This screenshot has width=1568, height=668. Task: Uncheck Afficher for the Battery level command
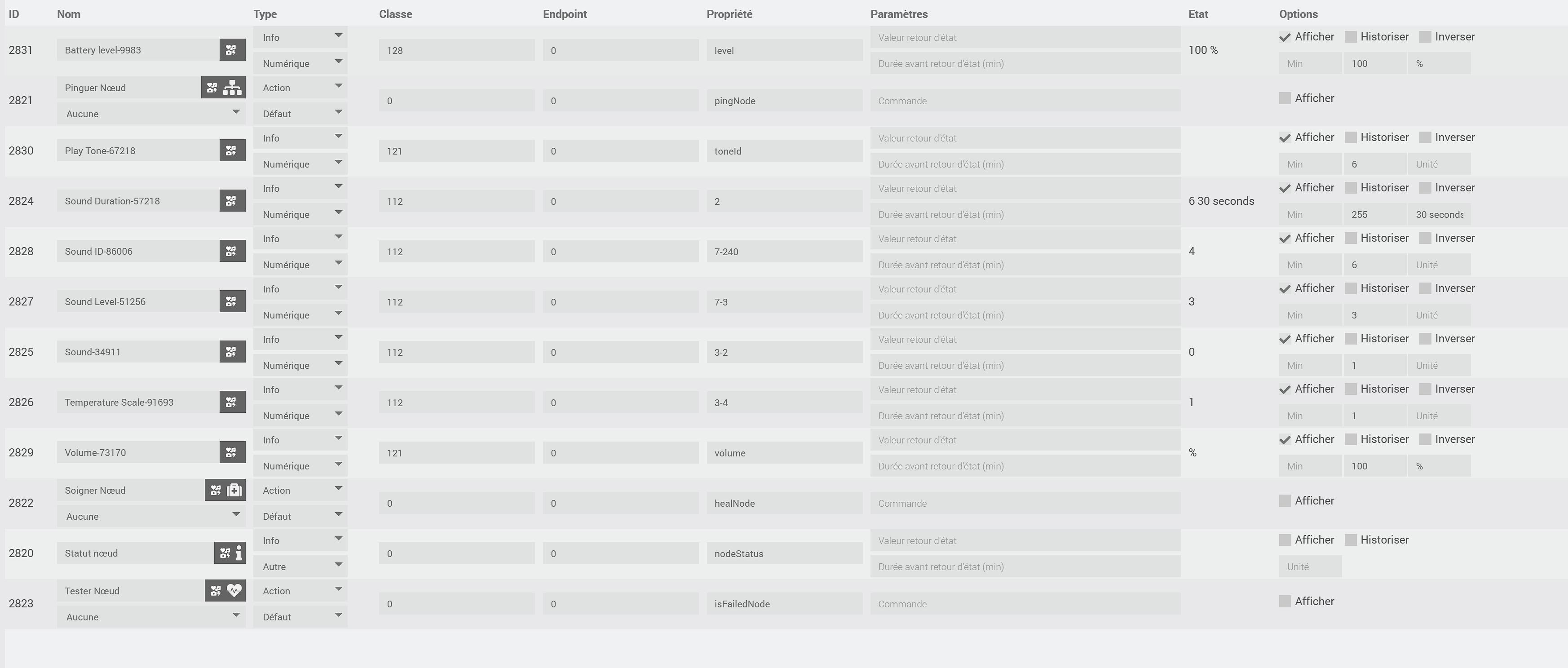[1285, 37]
